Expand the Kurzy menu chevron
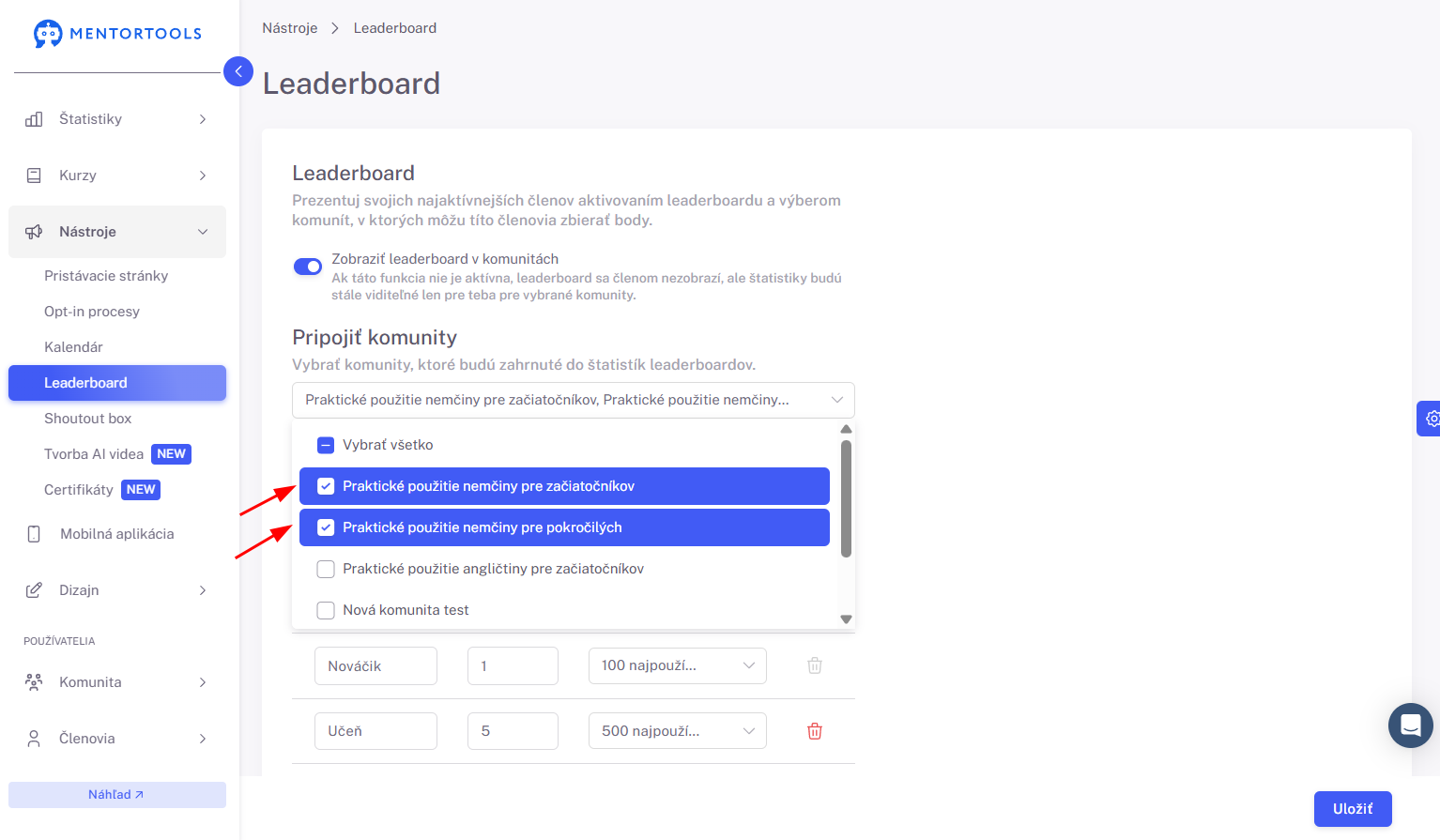Screen dimensions: 1440x840 tap(203, 176)
